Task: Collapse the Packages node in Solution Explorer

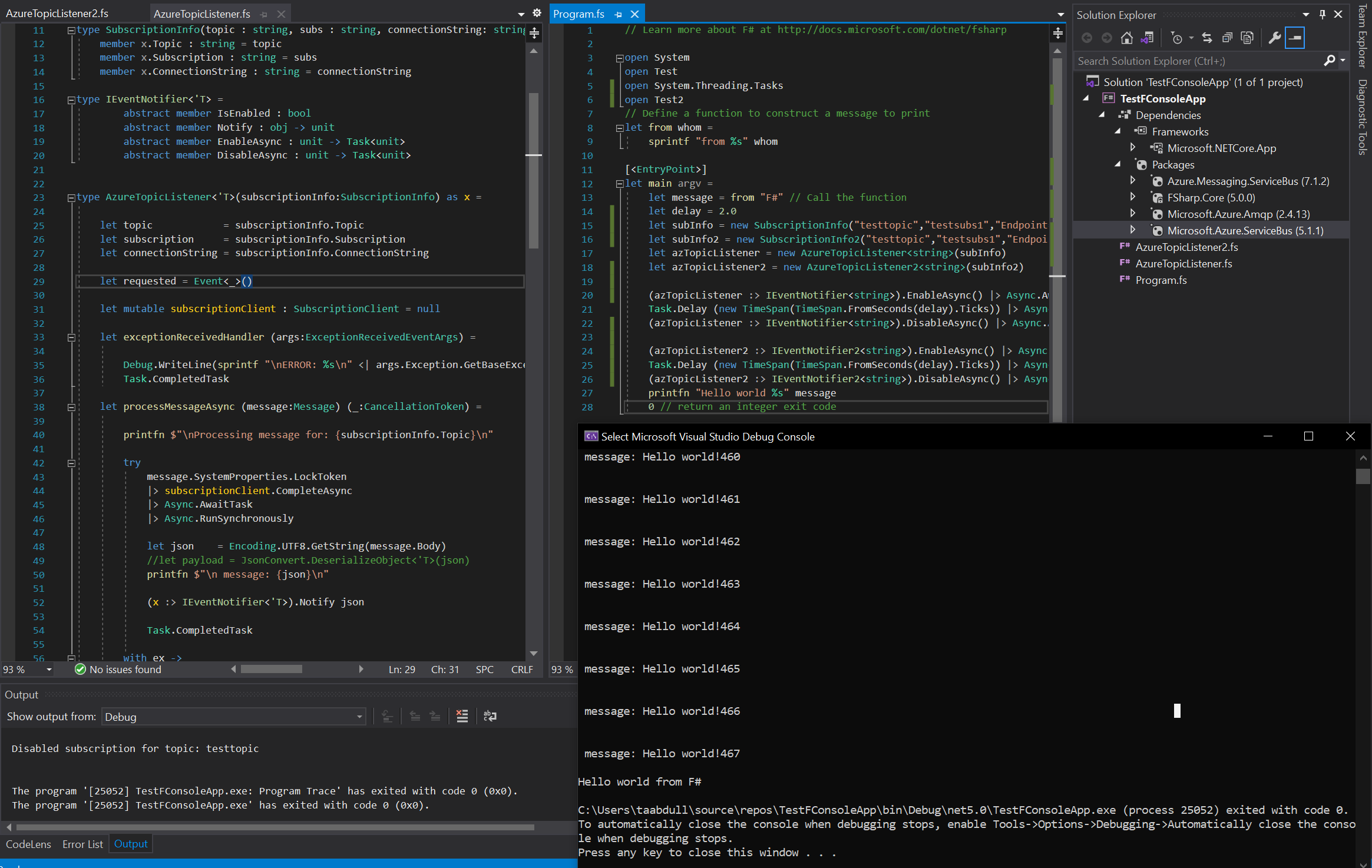Action: pyautogui.click(x=1119, y=165)
